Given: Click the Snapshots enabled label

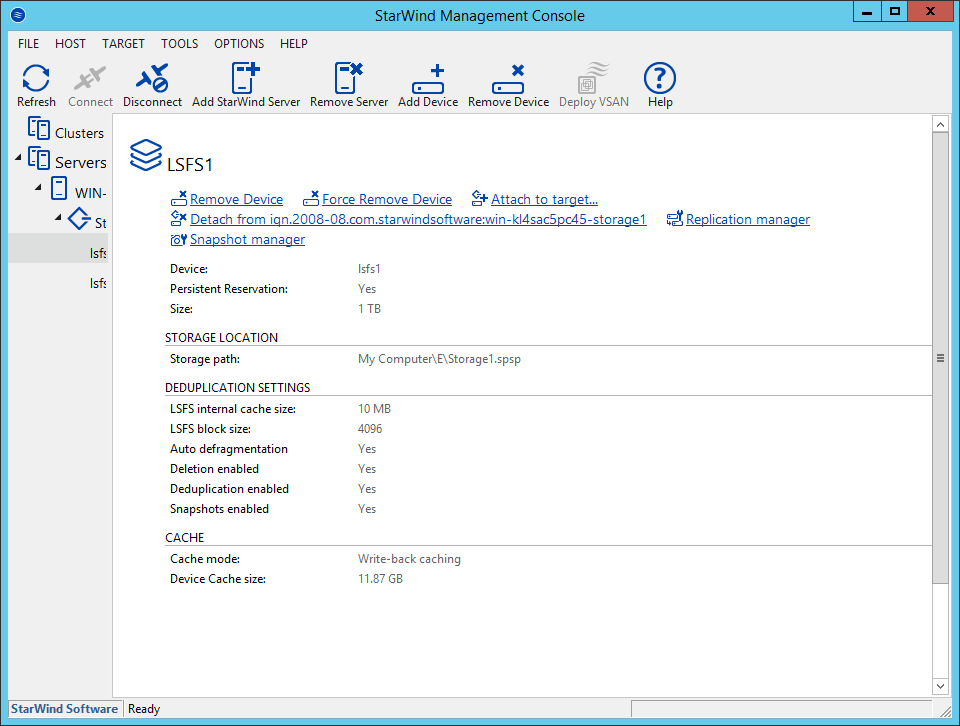Looking at the screenshot, I should 219,509.
